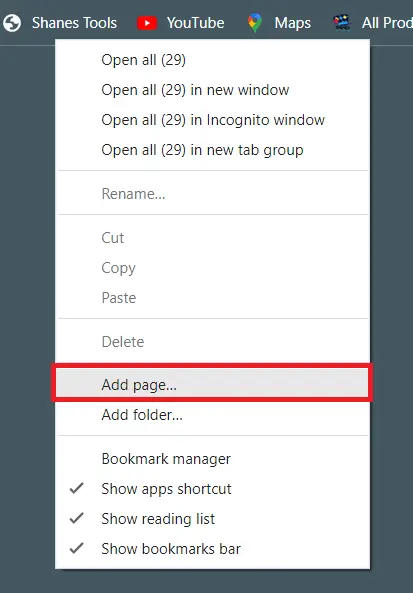The image size is (413, 593).
Task: Open the Google Maps bookmark icon
Action: tap(255, 23)
